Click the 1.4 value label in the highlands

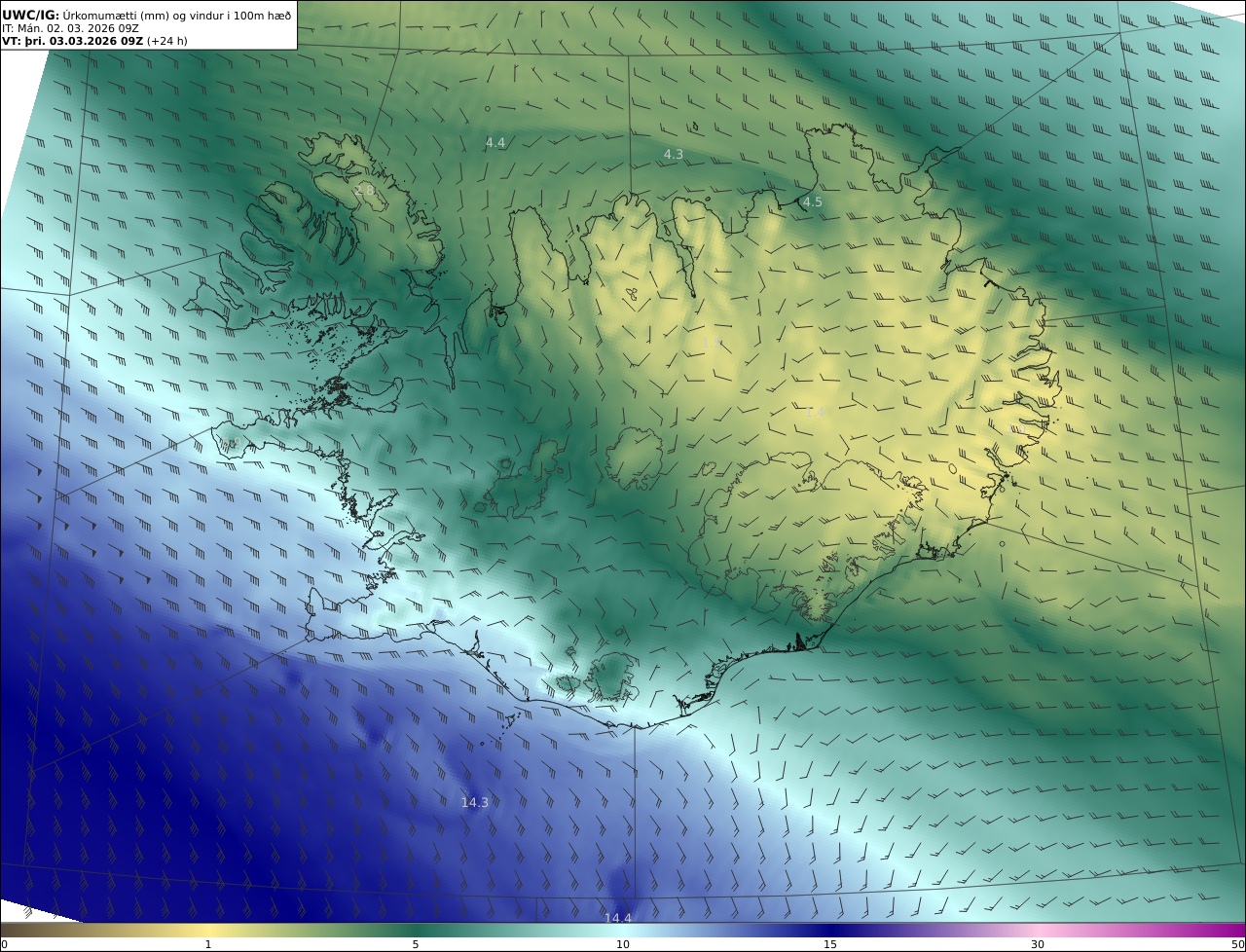816,413
